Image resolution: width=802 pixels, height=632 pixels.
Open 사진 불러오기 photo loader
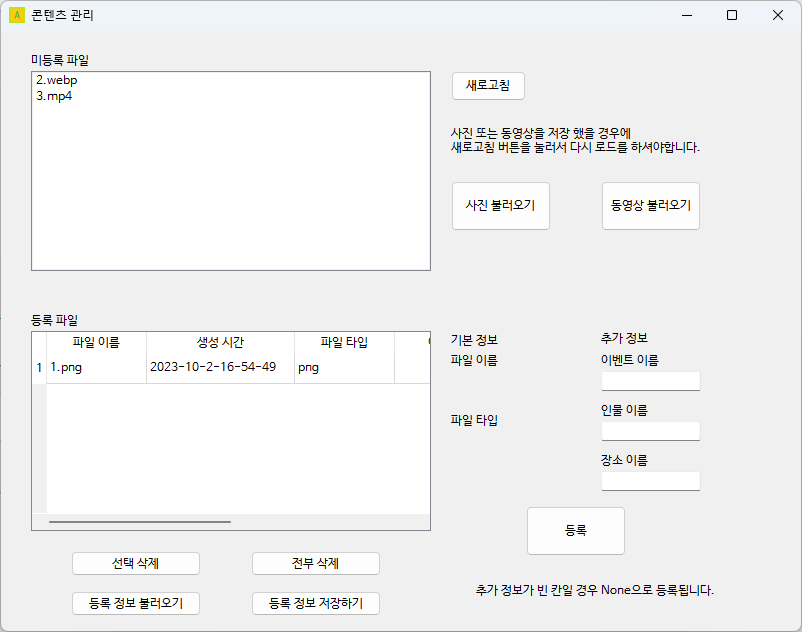coord(501,206)
